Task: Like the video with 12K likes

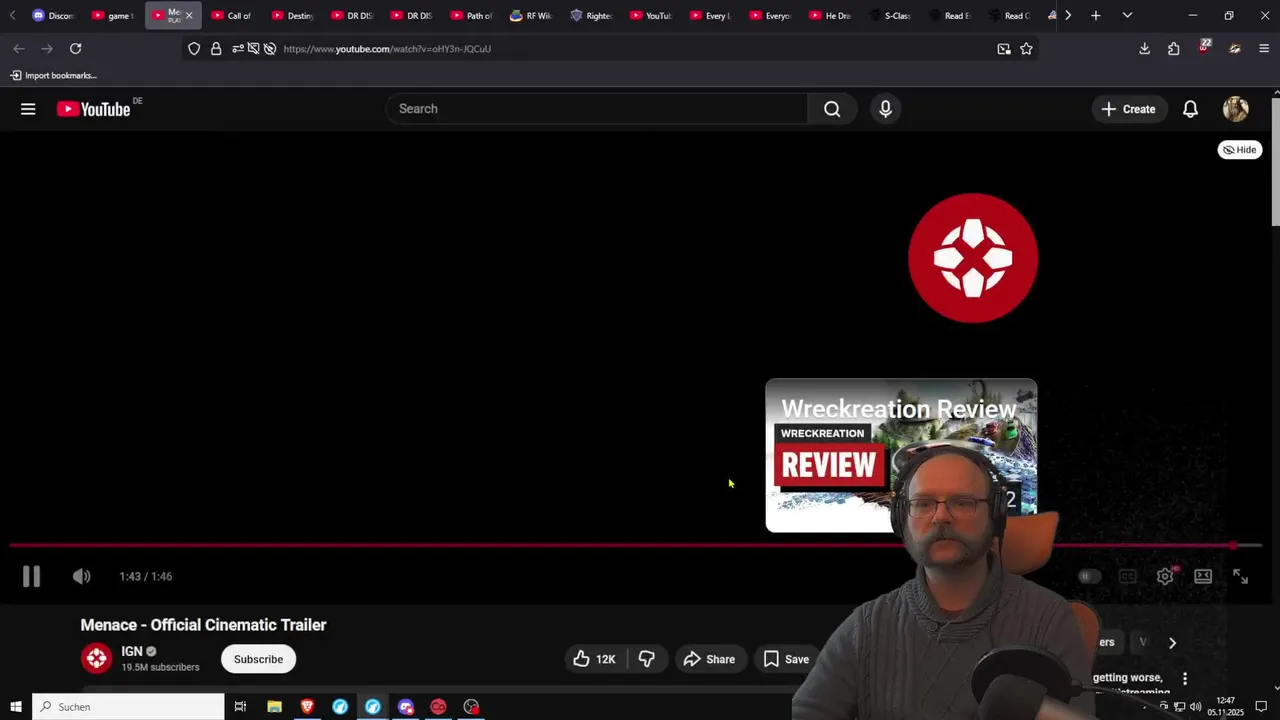Action: pos(593,659)
